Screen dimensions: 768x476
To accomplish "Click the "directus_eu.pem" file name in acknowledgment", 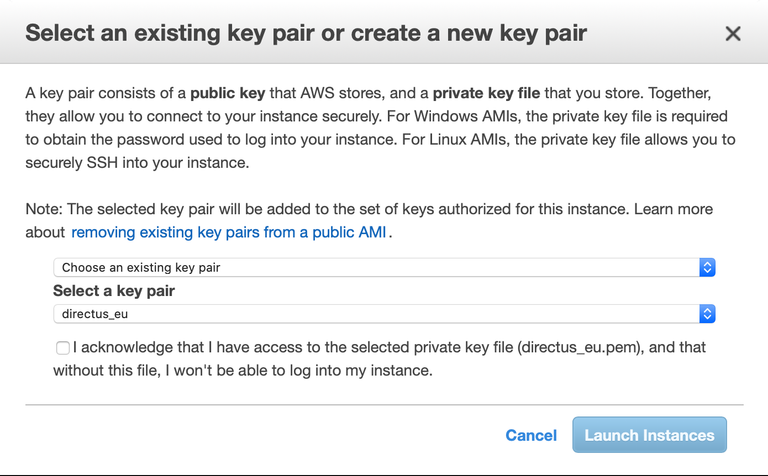I will pos(581,348).
